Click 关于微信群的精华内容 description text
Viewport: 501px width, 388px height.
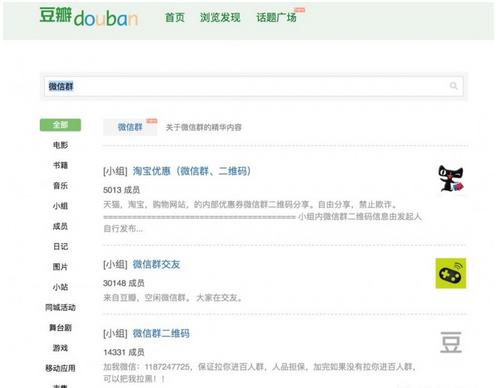[203, 127]
